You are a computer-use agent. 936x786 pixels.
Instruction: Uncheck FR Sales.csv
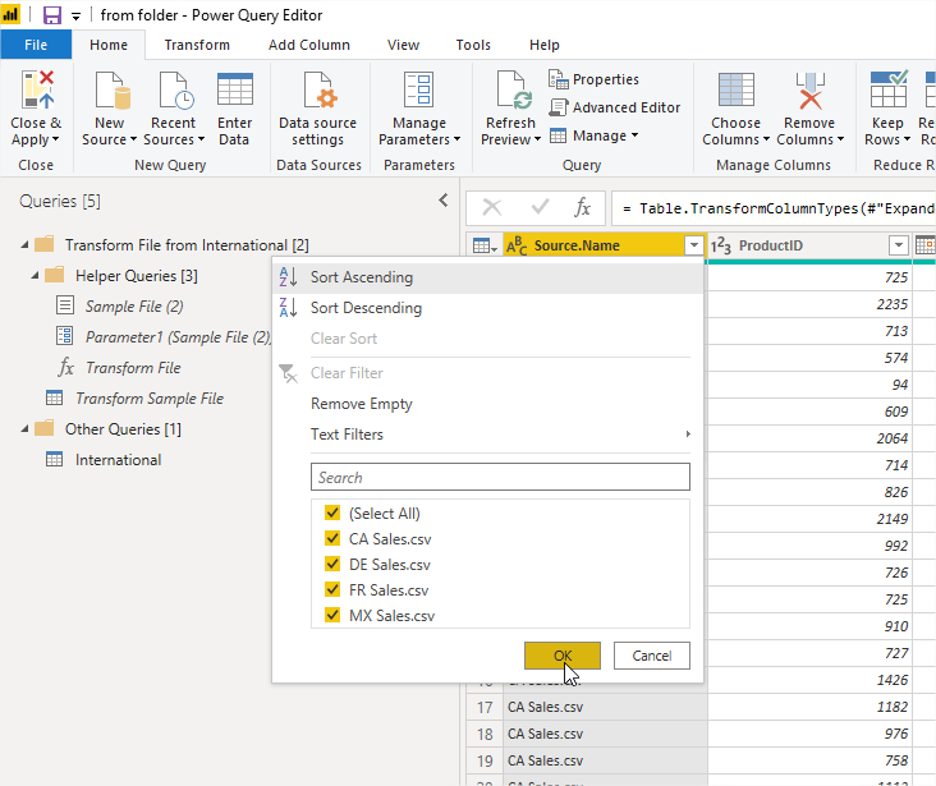click(332, 590)
